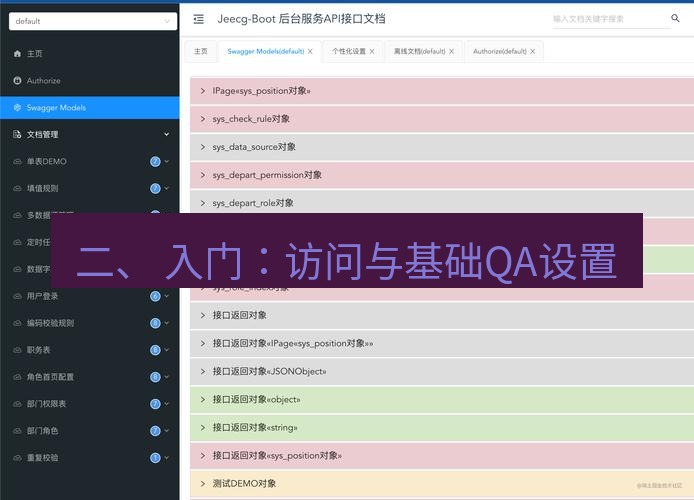Expand the 接口返回对象«sys_position对象» model
Viewport: 694px width, 500px height.
pos(442,456)
